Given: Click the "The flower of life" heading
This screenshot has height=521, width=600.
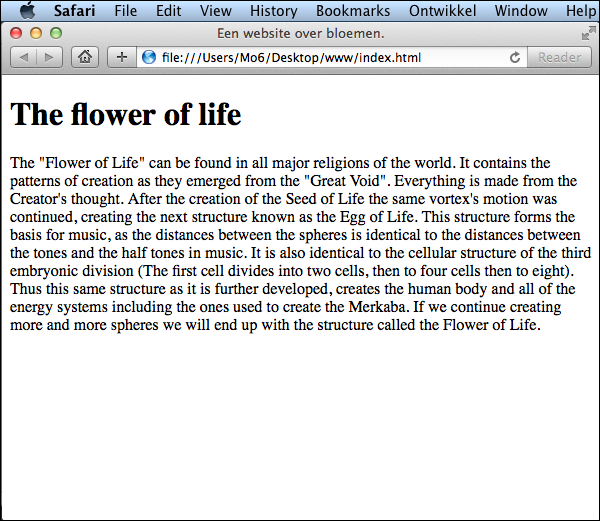Looking at the screenshot, I should pos(125,115).
